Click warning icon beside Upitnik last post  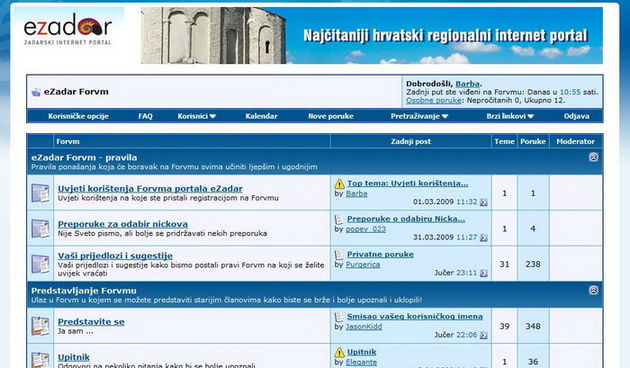click(340, 352)
